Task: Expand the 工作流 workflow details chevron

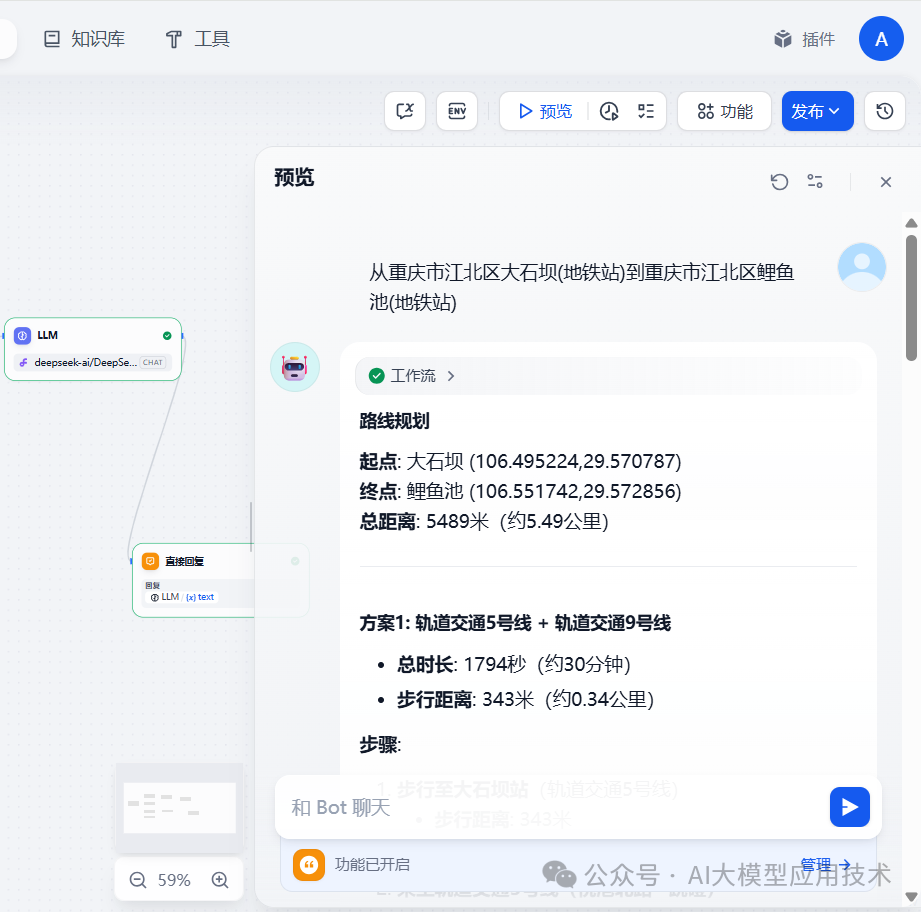Action: pos(450,376)
